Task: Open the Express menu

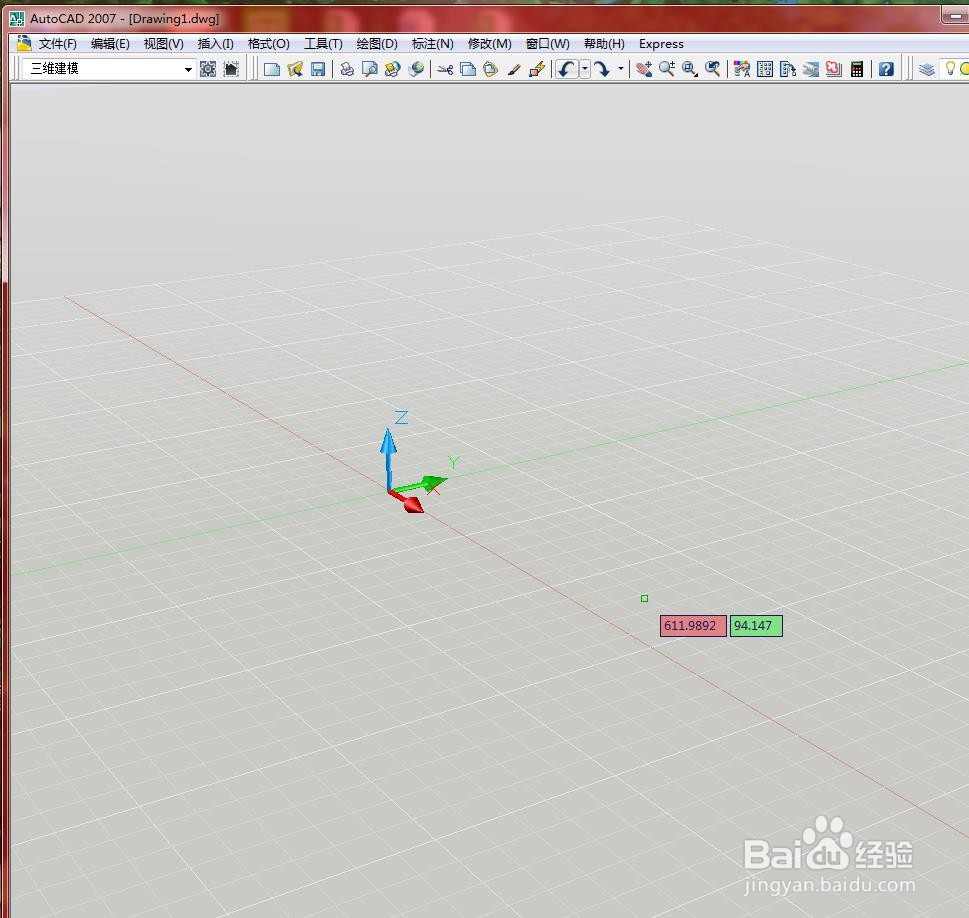Action: point(661,44)
